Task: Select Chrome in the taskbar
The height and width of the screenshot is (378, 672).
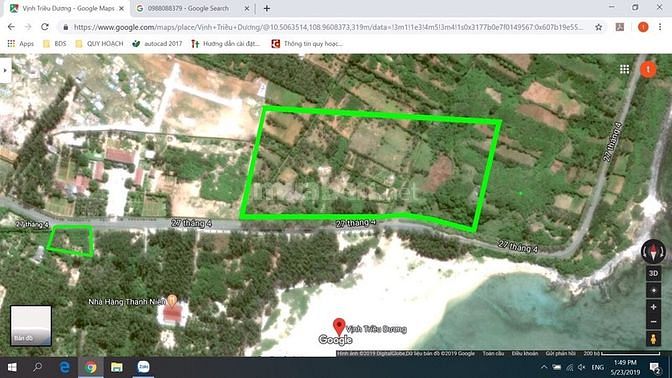Action: tap(90, 367)
